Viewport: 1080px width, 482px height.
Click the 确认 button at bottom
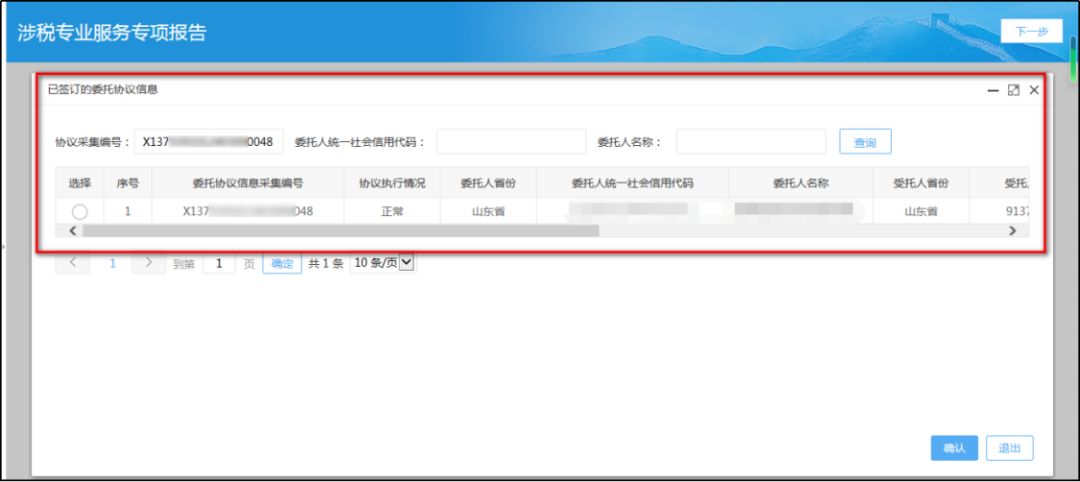(954, 448)
